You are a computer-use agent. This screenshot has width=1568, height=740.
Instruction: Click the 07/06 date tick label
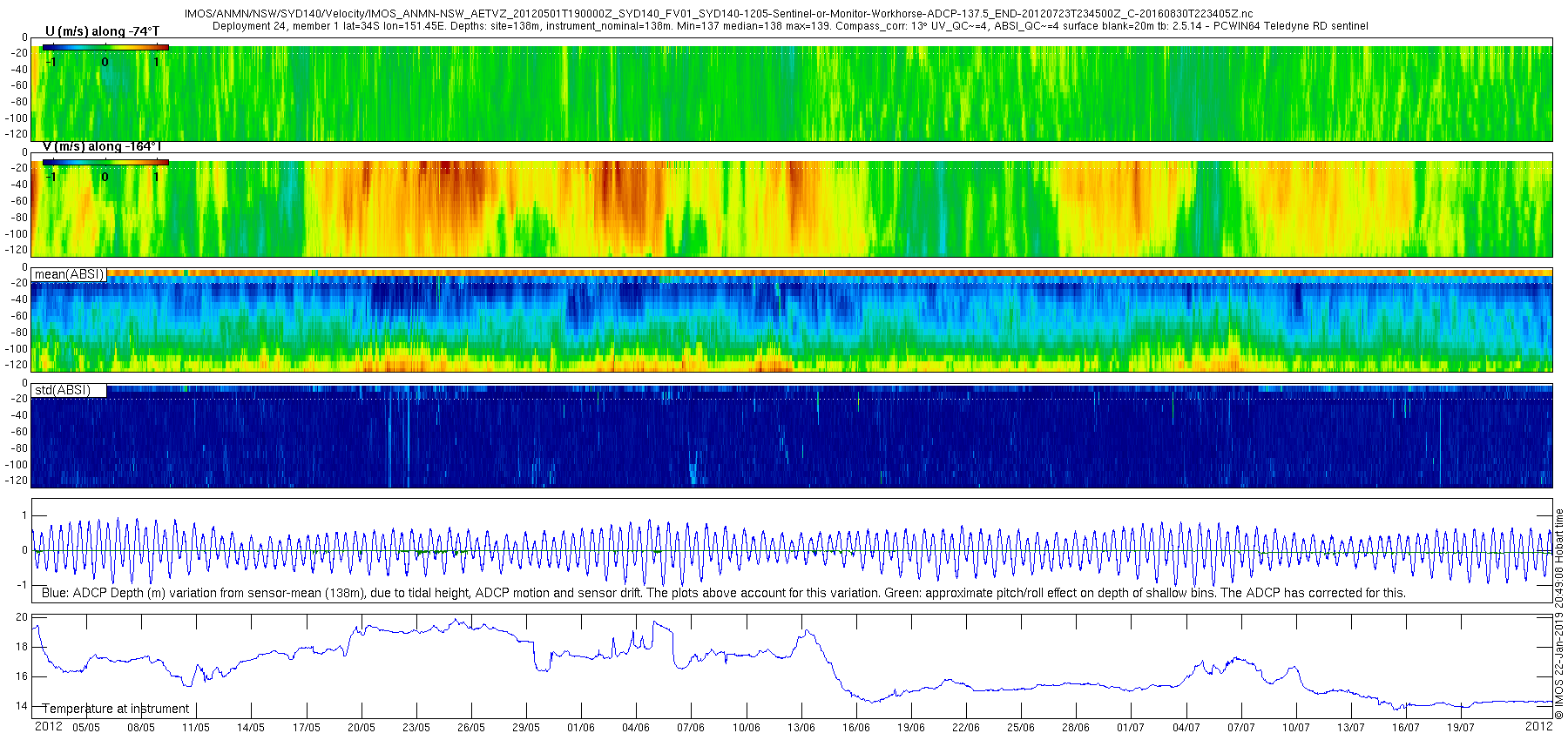[691, 728]
